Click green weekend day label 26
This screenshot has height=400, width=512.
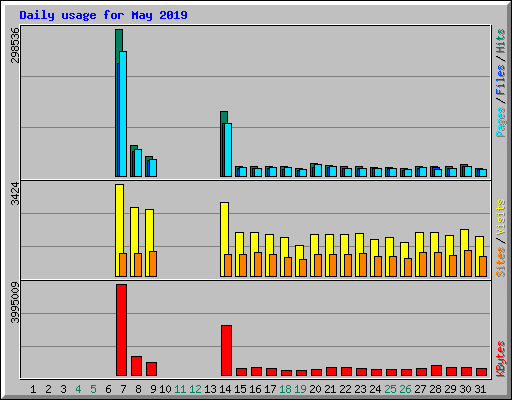point(405,389)
